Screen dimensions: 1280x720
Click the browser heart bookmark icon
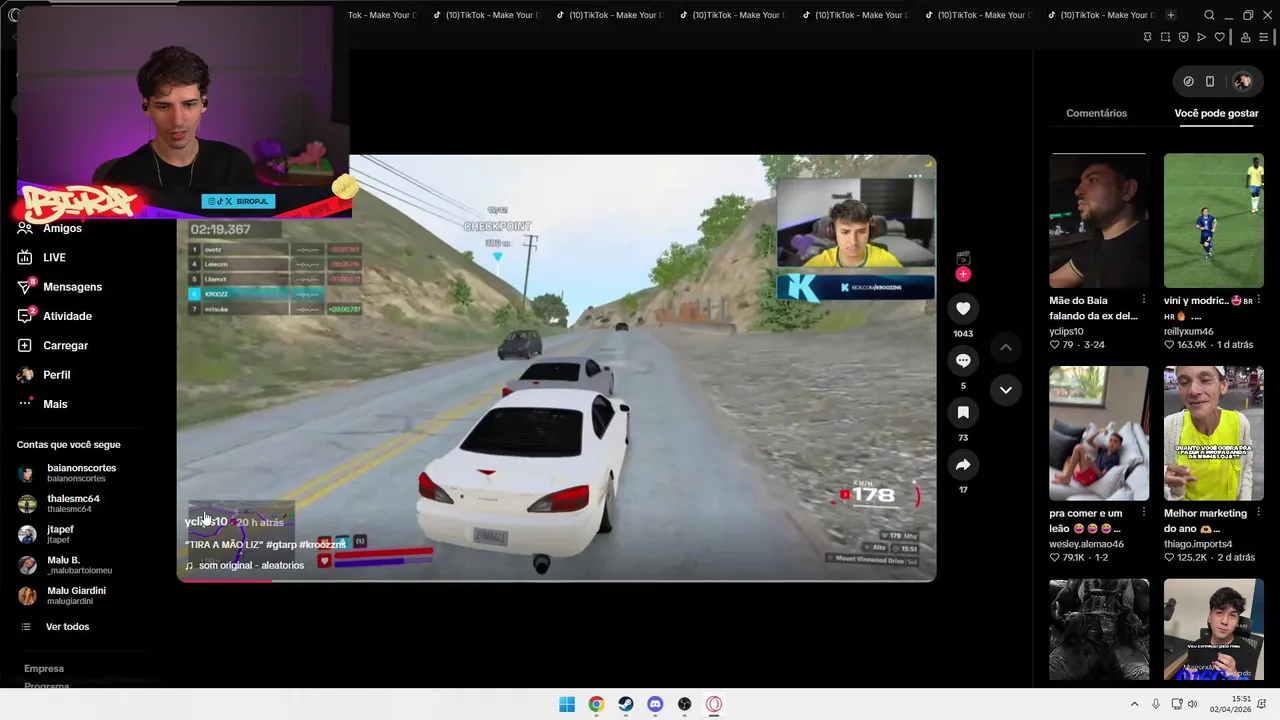(x=1219, y=37)
